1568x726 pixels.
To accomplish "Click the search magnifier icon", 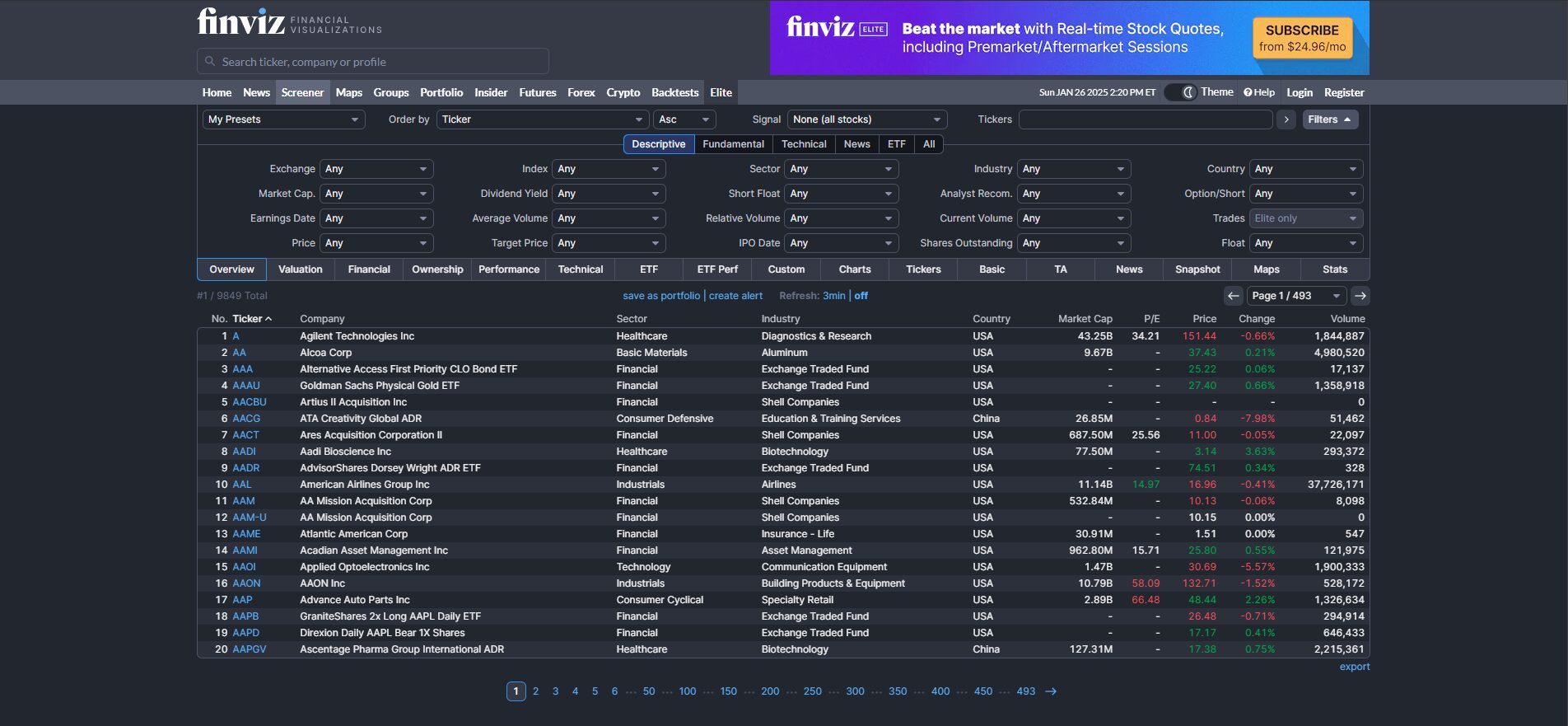I will (x=210, y=61).
